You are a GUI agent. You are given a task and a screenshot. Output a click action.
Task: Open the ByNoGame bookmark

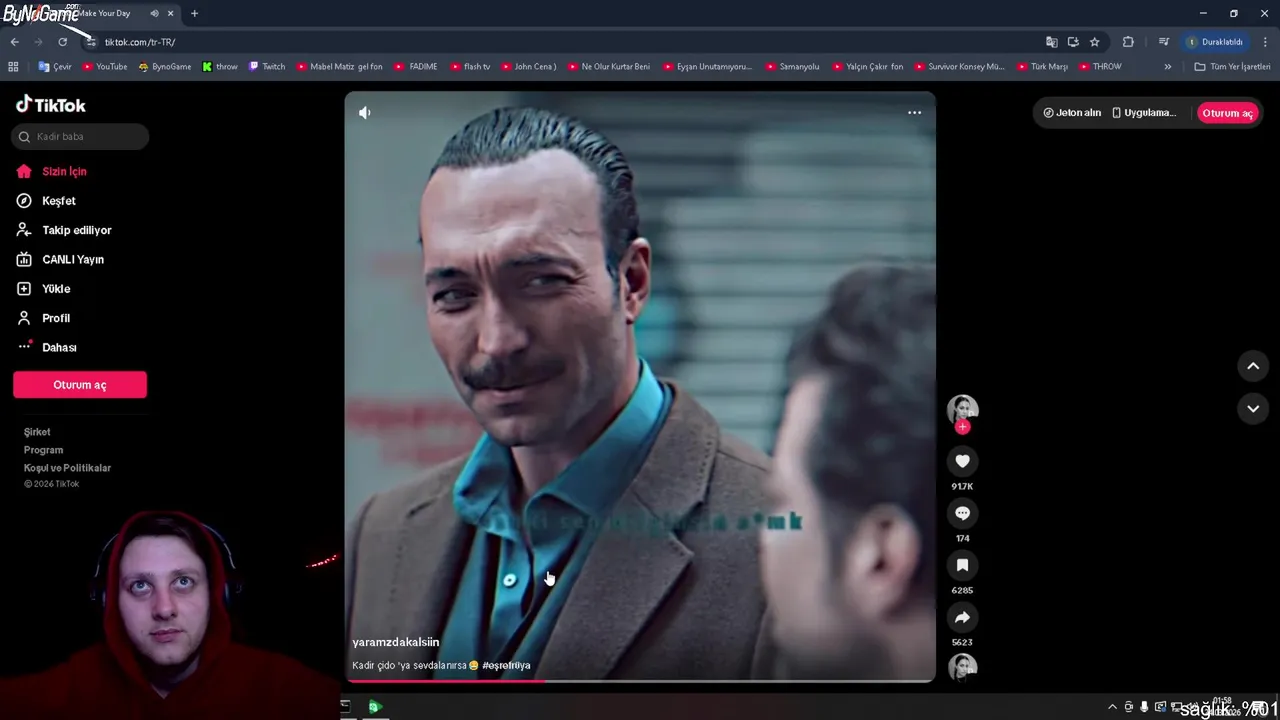click(165, 67)
